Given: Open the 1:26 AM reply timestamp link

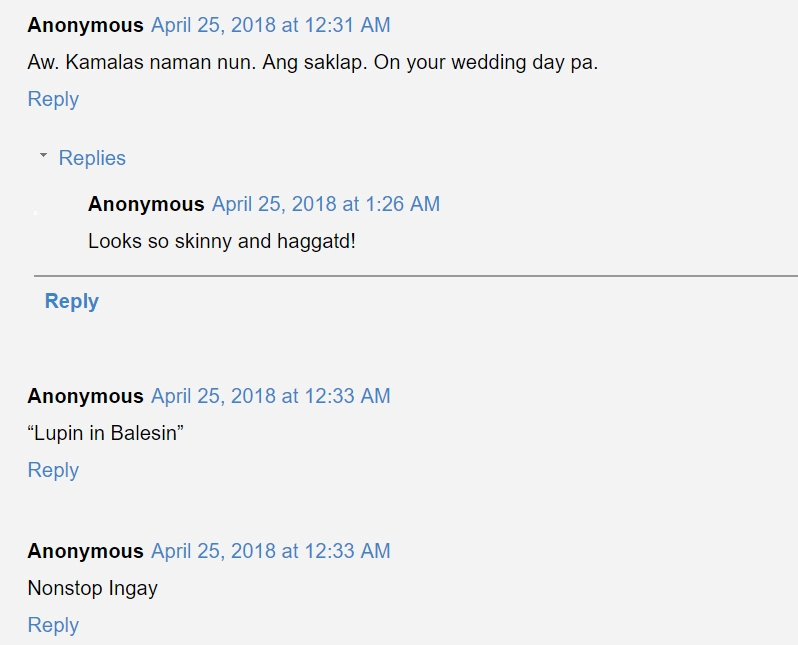Looking at the screenshot, I should tap(326, 204).
